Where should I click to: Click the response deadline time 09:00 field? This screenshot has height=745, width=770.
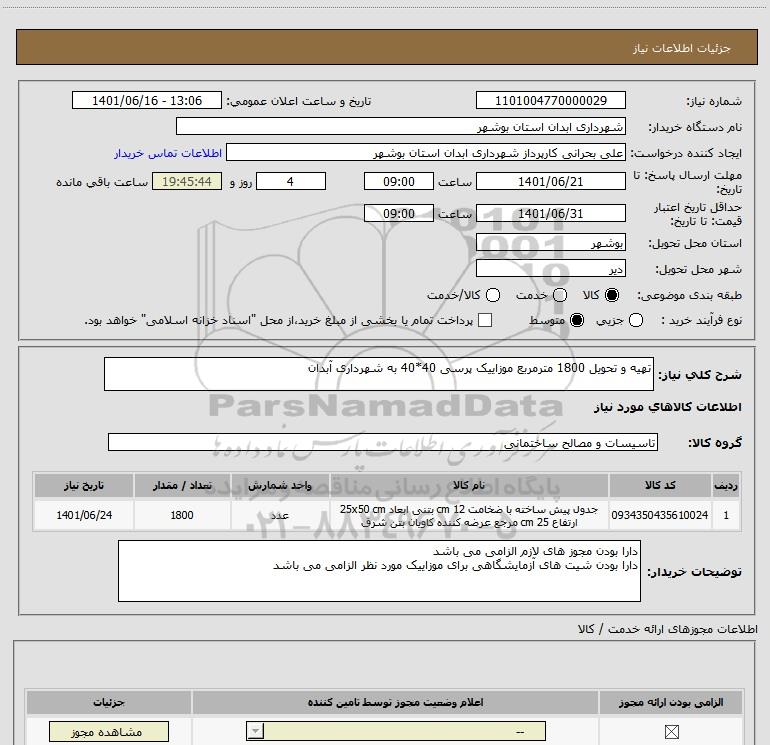point(399,182)
